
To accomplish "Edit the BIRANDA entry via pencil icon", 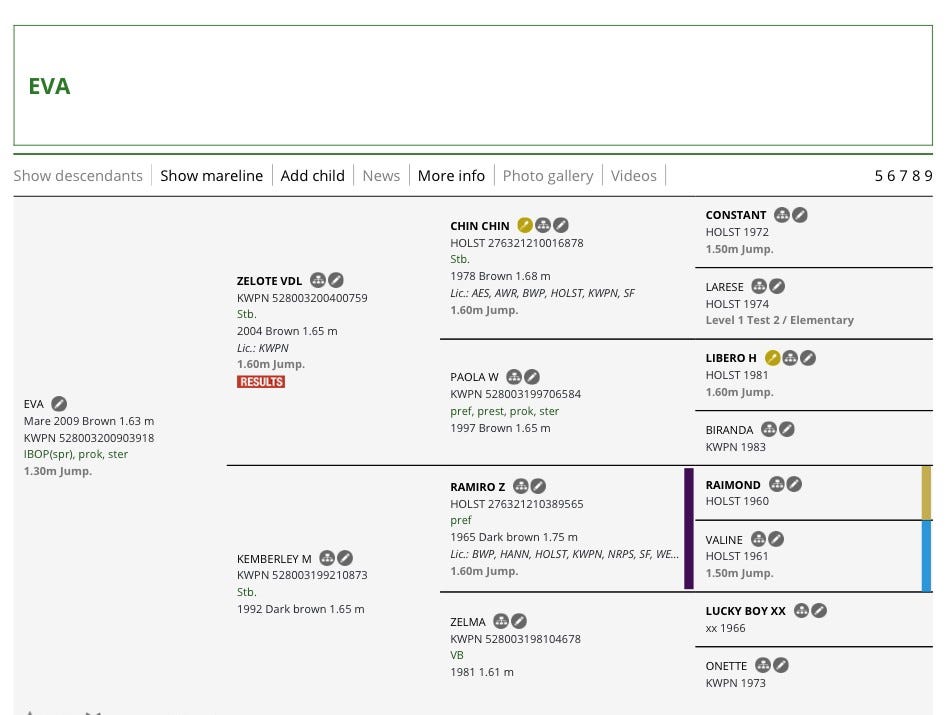I will (787, 430).
